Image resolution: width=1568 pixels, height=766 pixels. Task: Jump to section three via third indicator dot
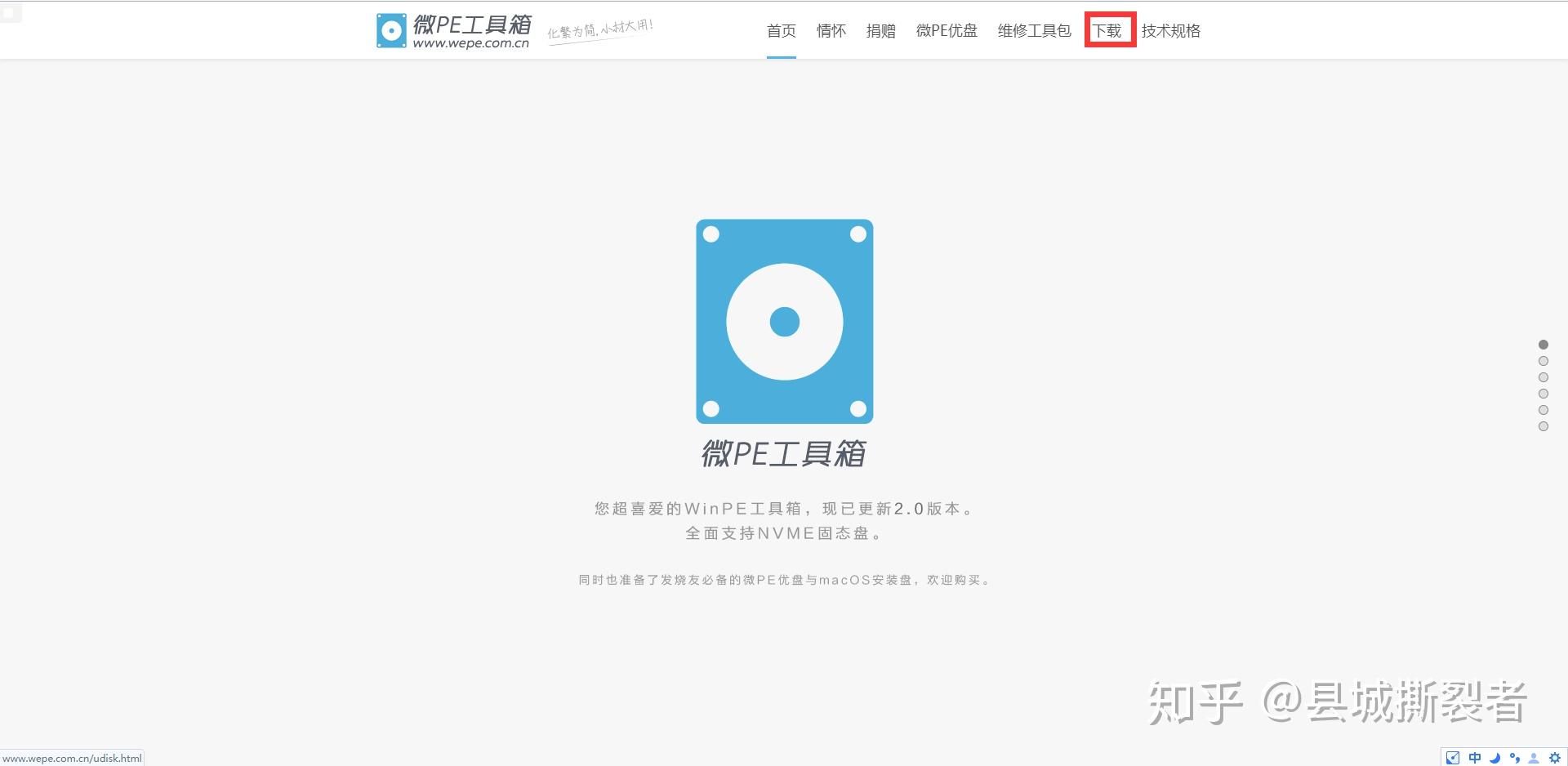1543,377
